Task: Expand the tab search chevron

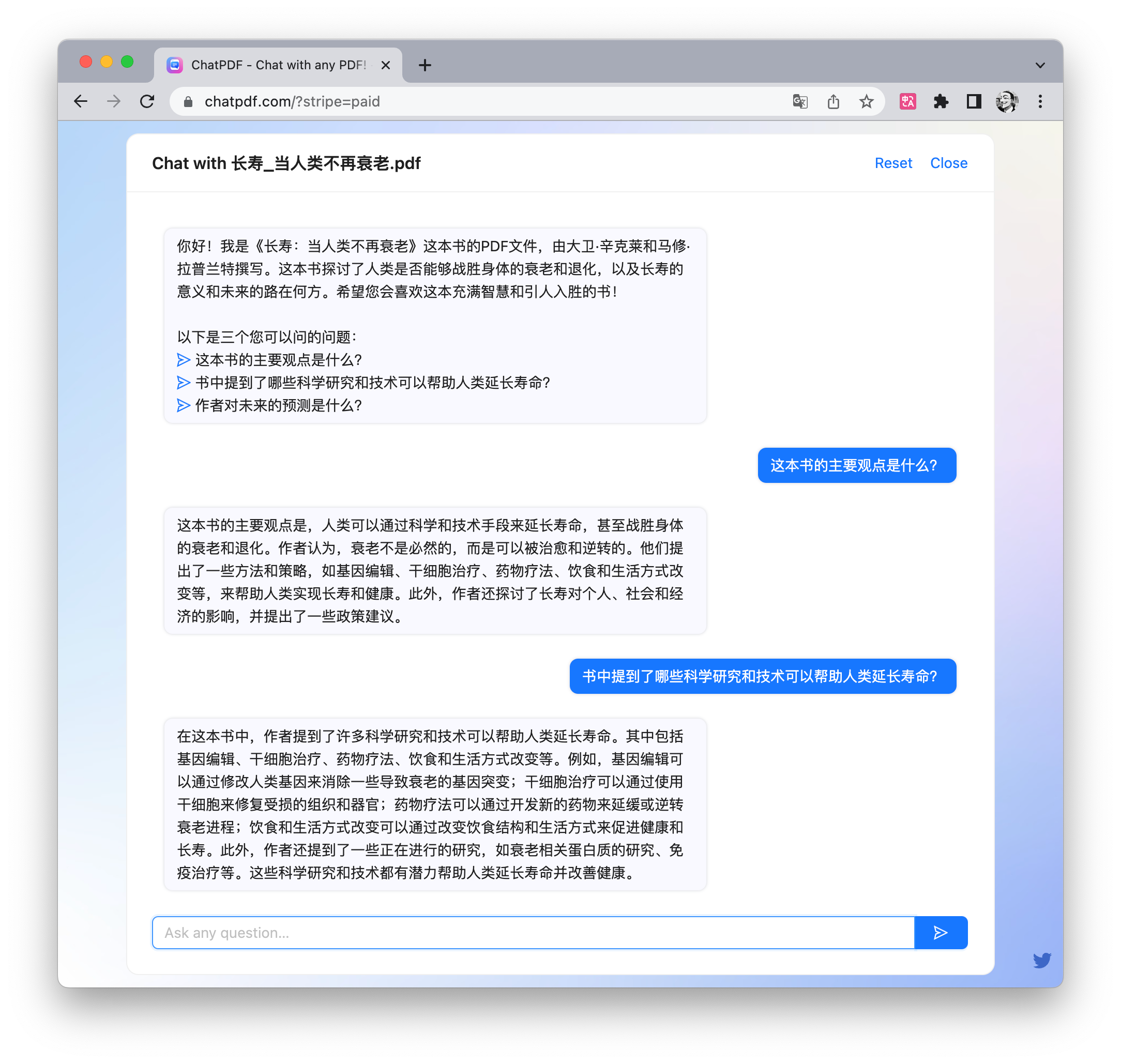Action: [x=1040, y=65]
